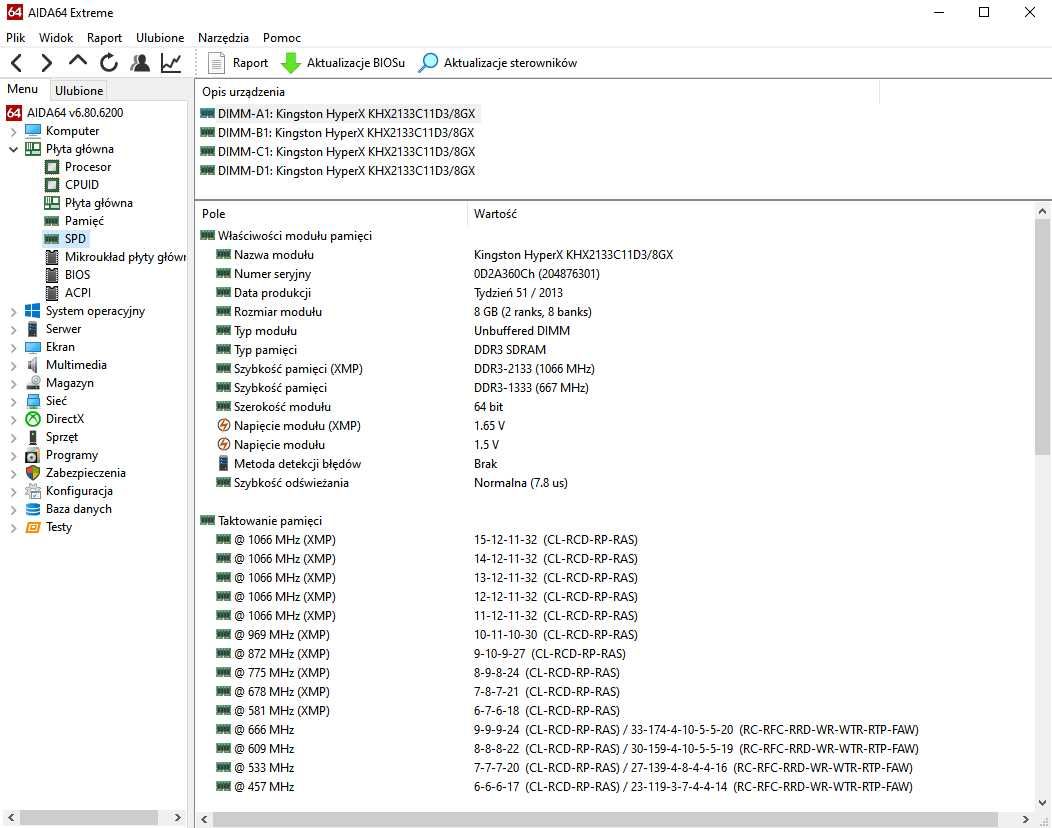Click the magnifier driver updates icon

tap(428, 63)
